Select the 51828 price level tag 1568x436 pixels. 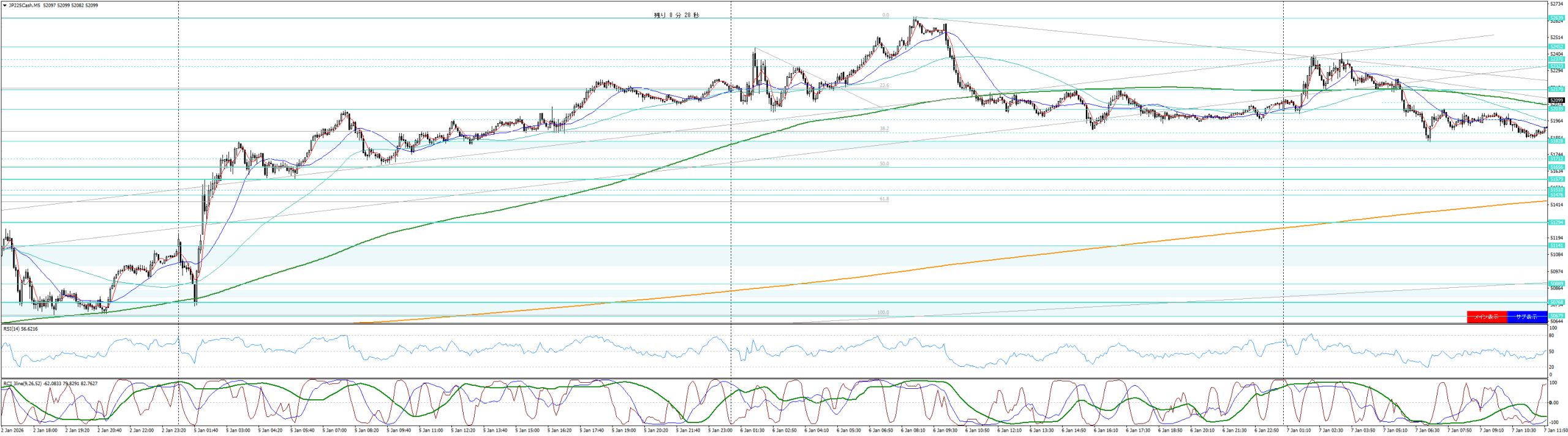1556,141
